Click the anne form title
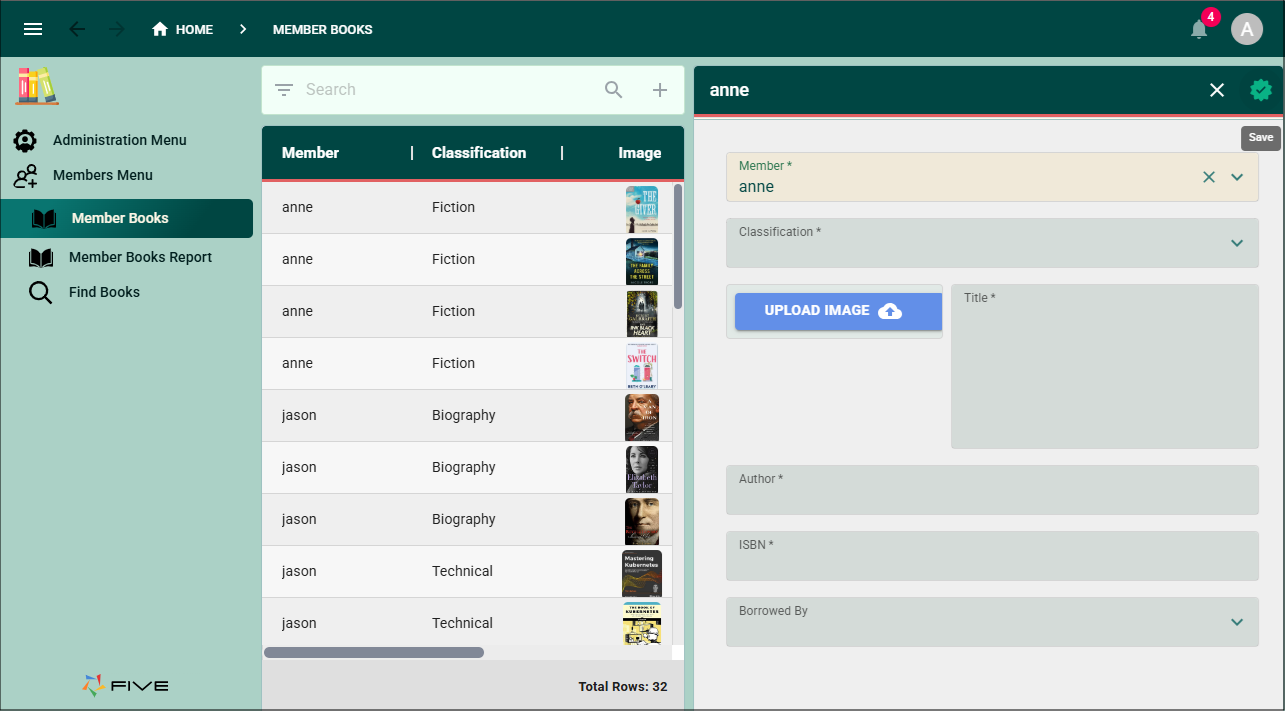This screenshot has height=711, width=1285. (729, 90)
